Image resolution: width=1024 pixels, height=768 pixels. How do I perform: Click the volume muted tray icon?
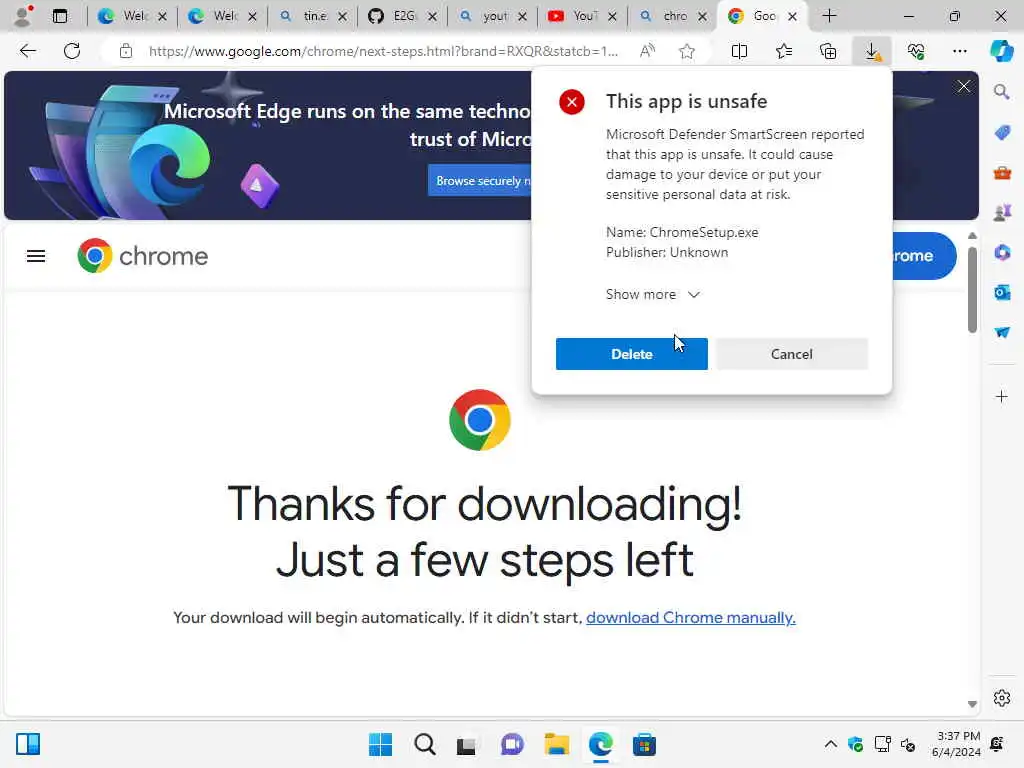coord(908,744)
